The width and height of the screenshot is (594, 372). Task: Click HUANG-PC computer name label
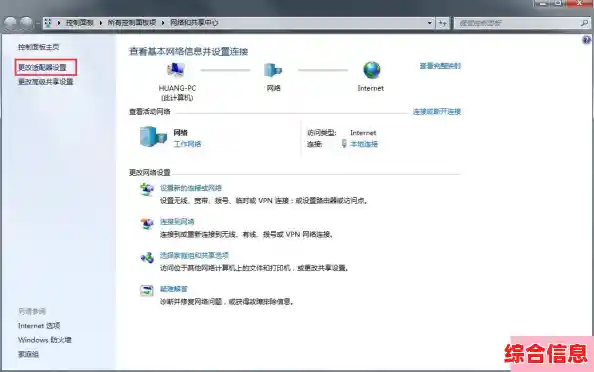coord(177,88)
